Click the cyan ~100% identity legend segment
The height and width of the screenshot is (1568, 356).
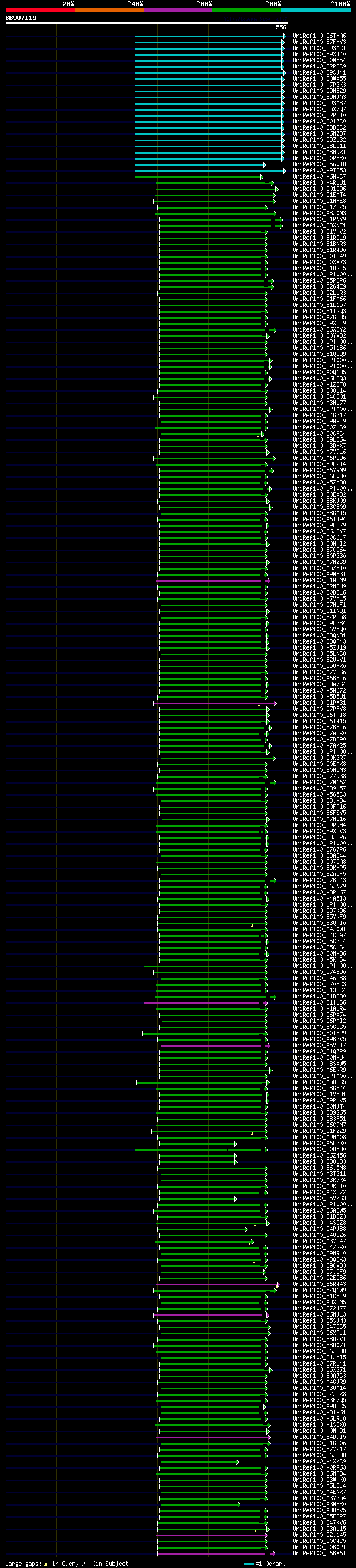pyautogui.click(x=317, y=10)
